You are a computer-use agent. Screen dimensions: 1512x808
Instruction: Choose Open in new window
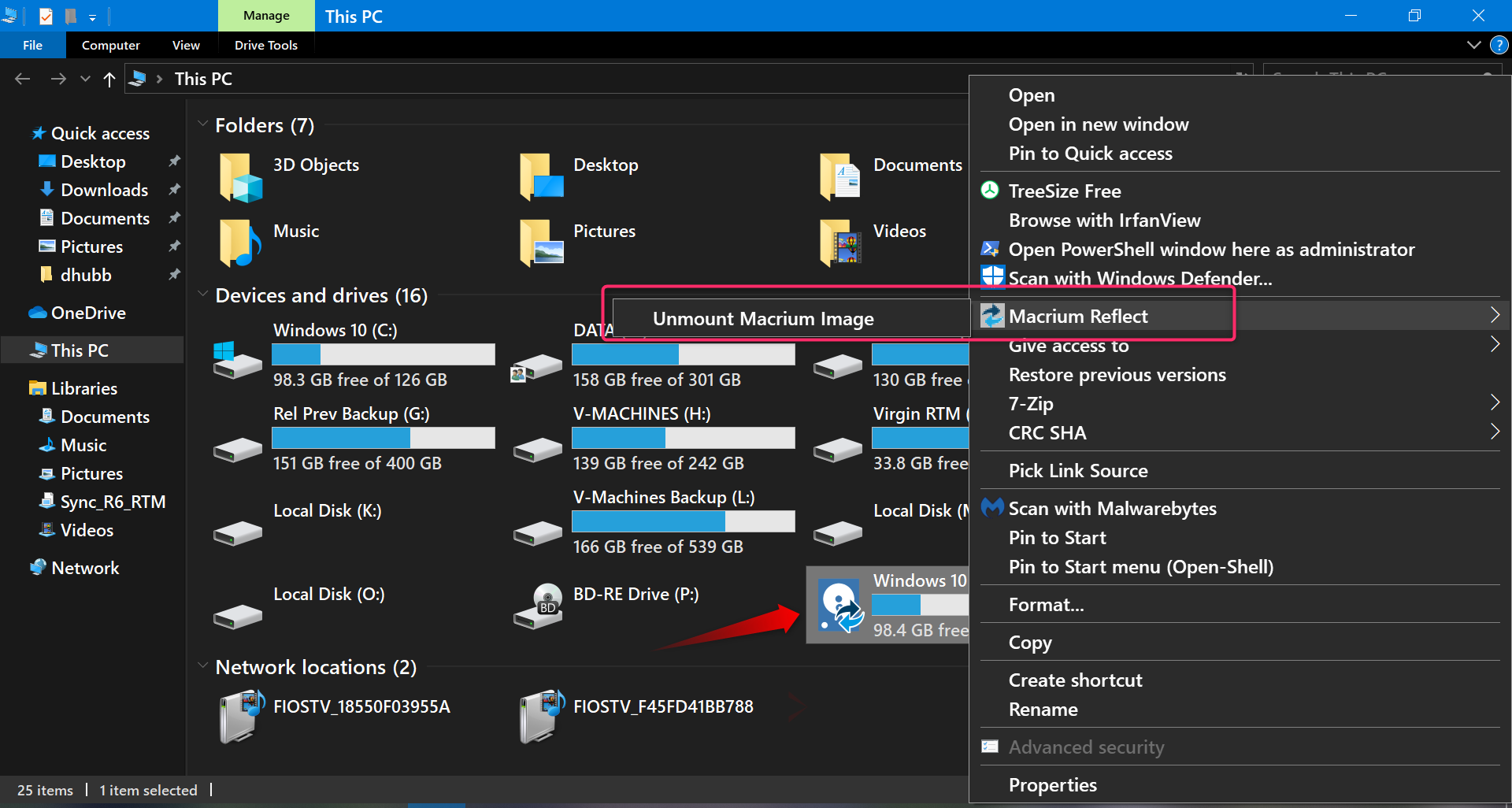(x=1098, y=124)
